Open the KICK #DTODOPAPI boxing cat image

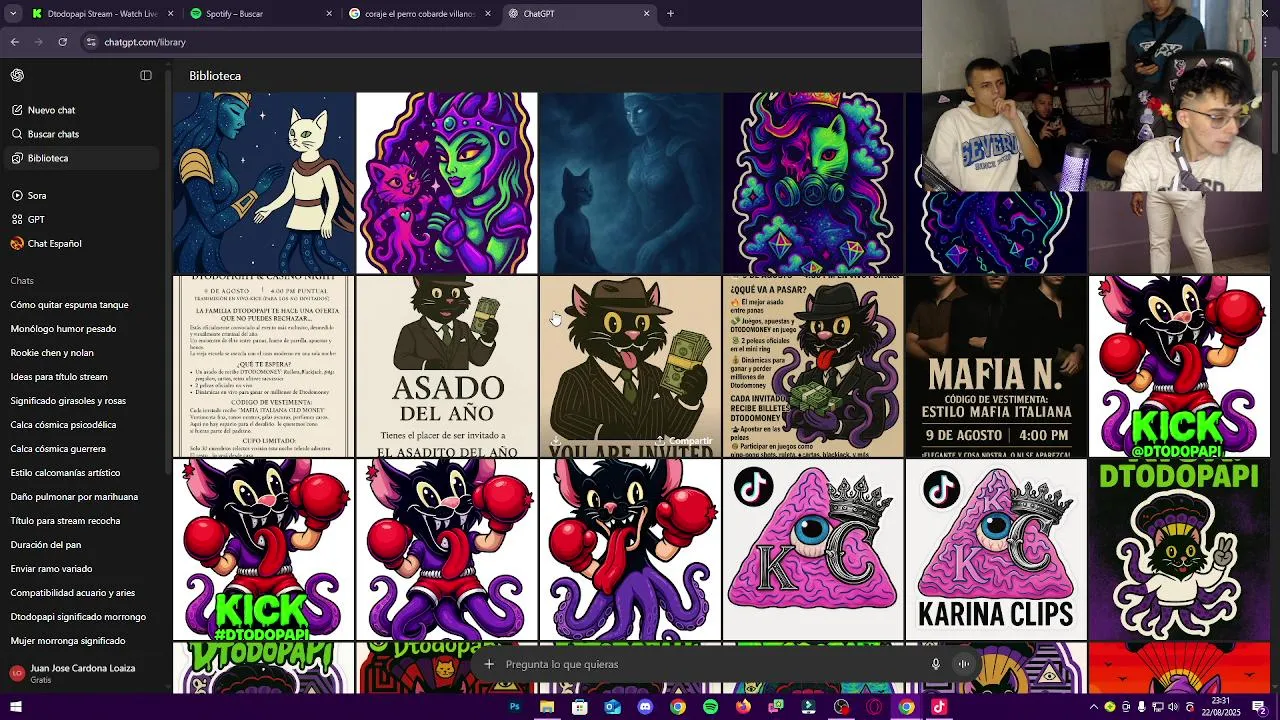click(x=264, y=550)
